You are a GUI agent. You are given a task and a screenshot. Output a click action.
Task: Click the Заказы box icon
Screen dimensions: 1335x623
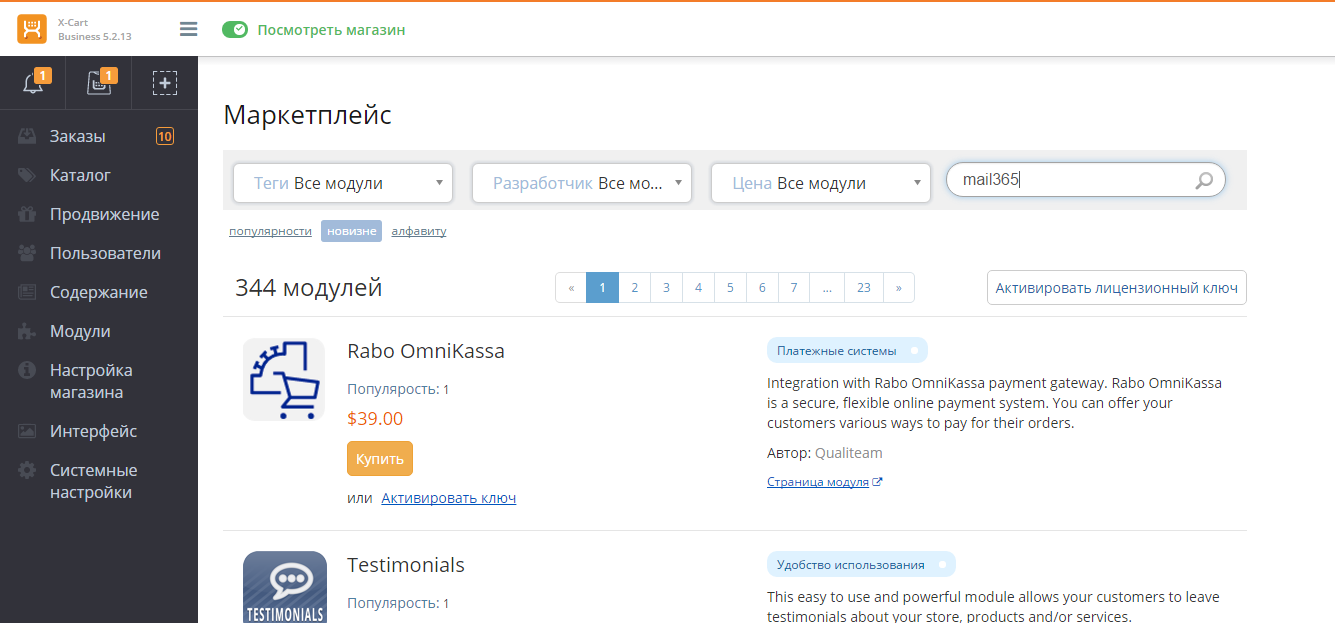(27, 136)
